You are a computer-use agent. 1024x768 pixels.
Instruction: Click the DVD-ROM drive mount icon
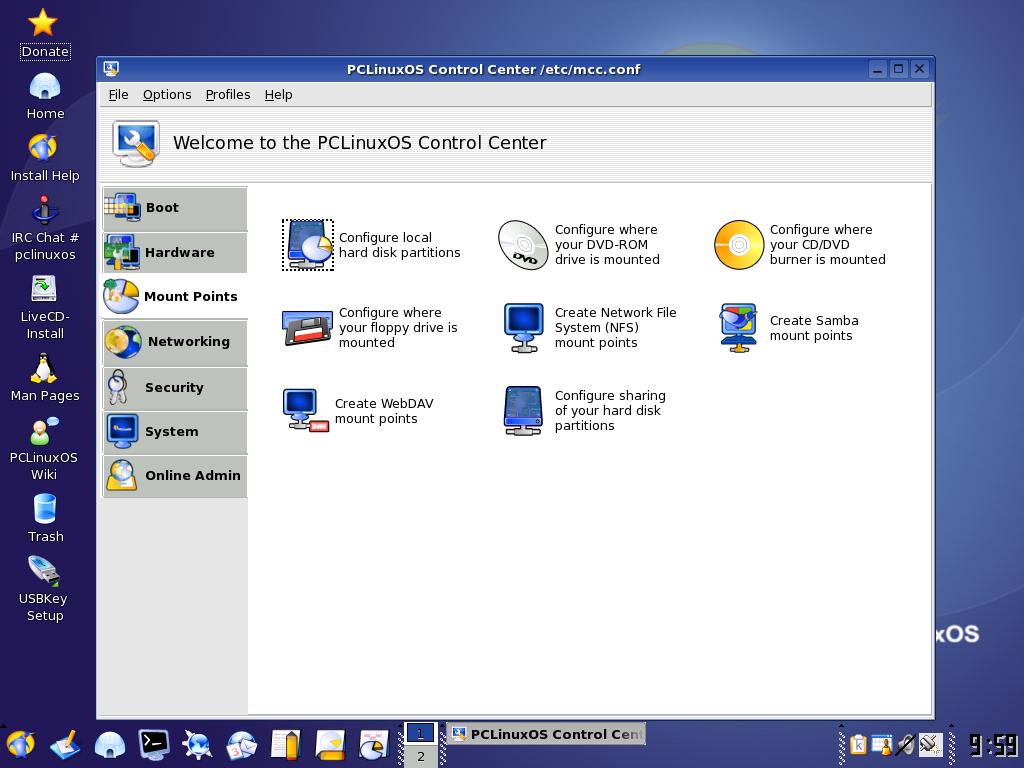click(523, 245)
